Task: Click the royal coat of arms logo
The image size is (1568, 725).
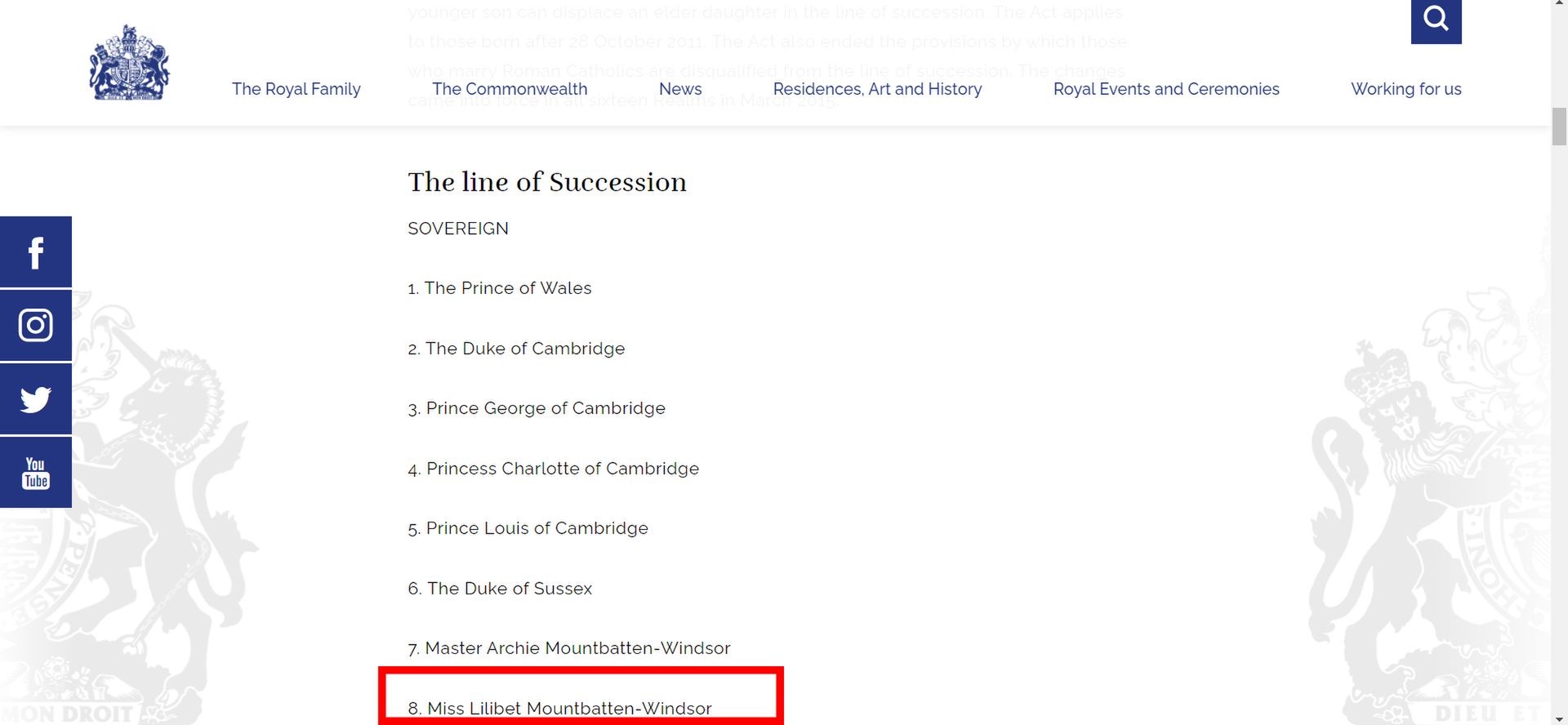Action: 129,63
